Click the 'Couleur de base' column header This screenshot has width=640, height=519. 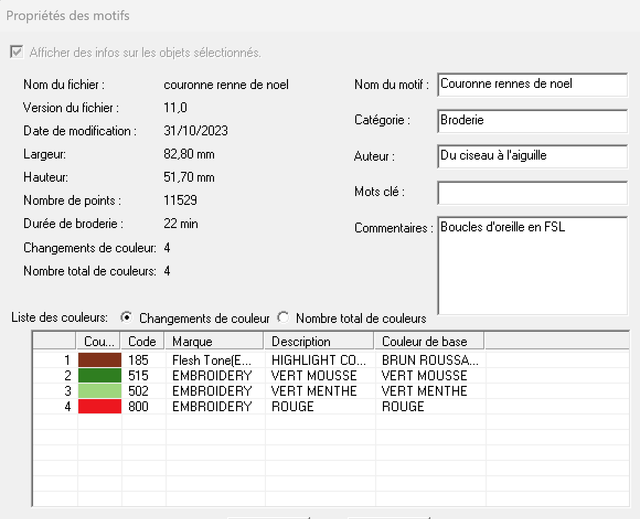pyautogui.click(x=430, y=342)
